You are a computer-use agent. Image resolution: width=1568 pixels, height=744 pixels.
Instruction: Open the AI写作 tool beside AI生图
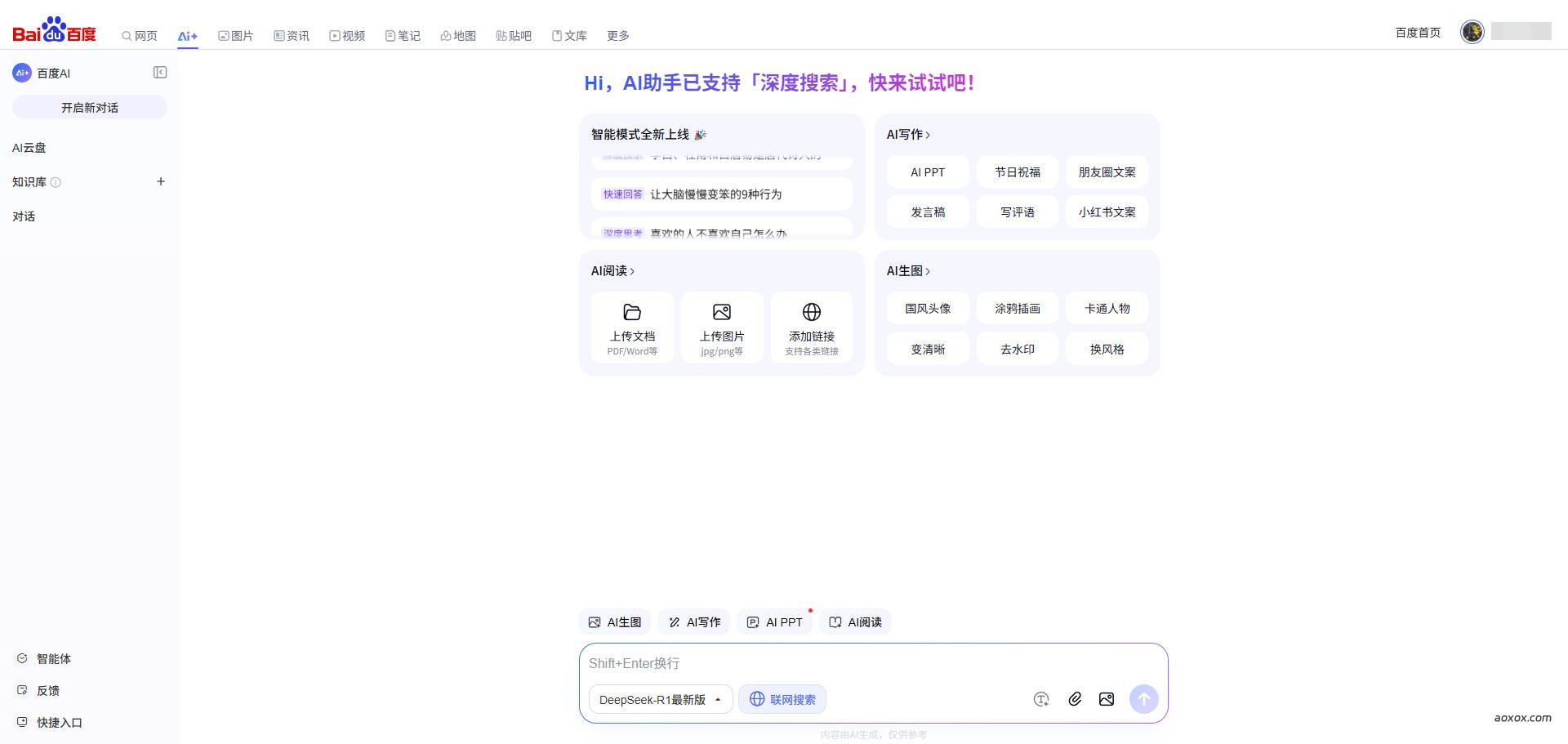click(693, 621)
